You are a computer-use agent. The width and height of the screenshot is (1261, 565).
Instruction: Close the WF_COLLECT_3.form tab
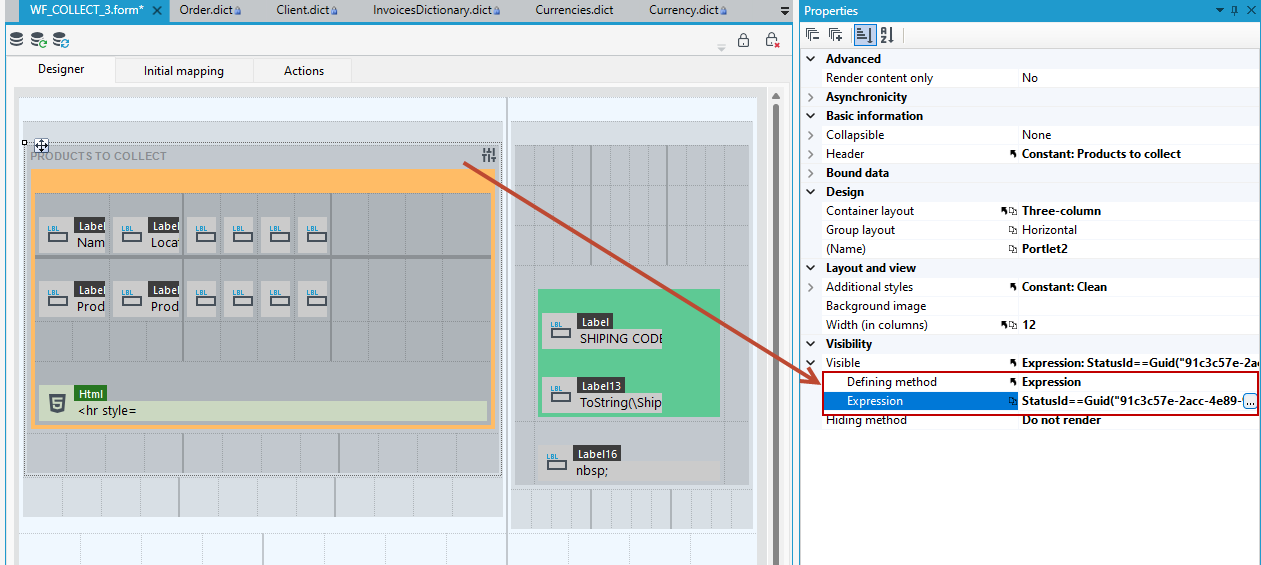click(x=157, y=10)
